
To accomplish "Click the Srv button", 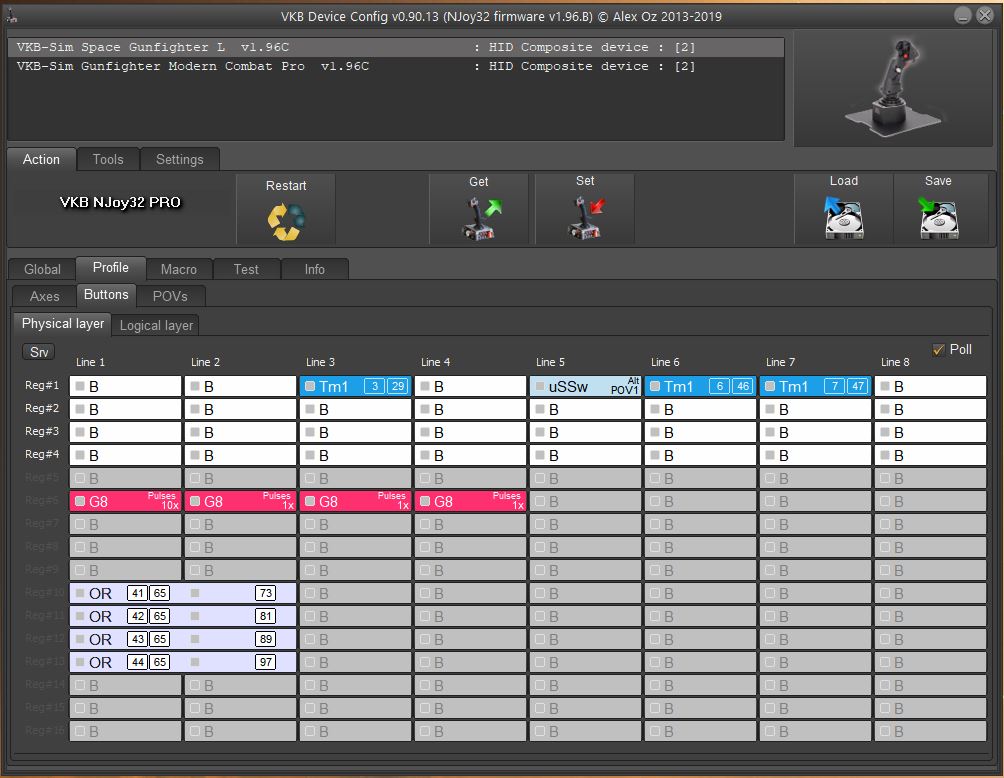I will point(39,352).
